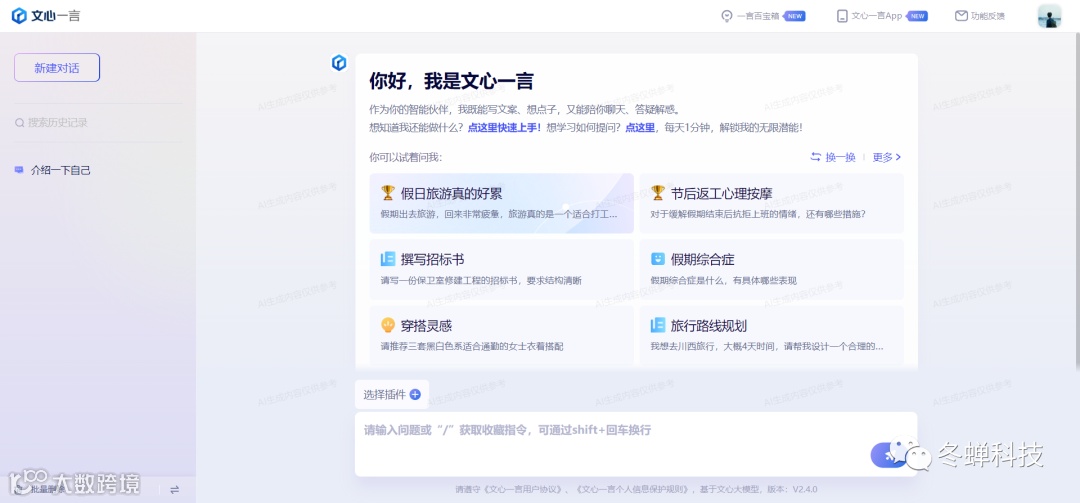Click trophy icon on 节后返工心理按摩

(x=658, y=193)
